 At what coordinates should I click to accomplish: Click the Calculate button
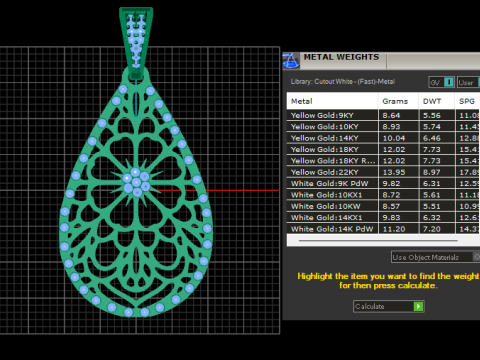click(388, 306)
